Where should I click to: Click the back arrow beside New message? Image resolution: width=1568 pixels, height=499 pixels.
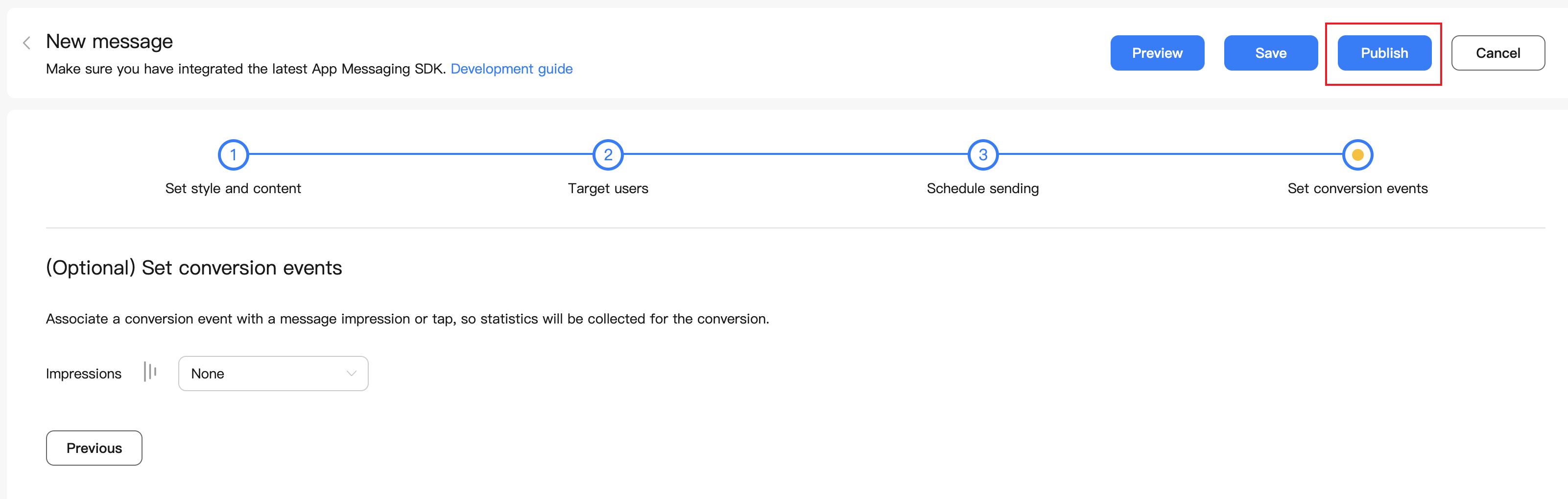[27, 43]
